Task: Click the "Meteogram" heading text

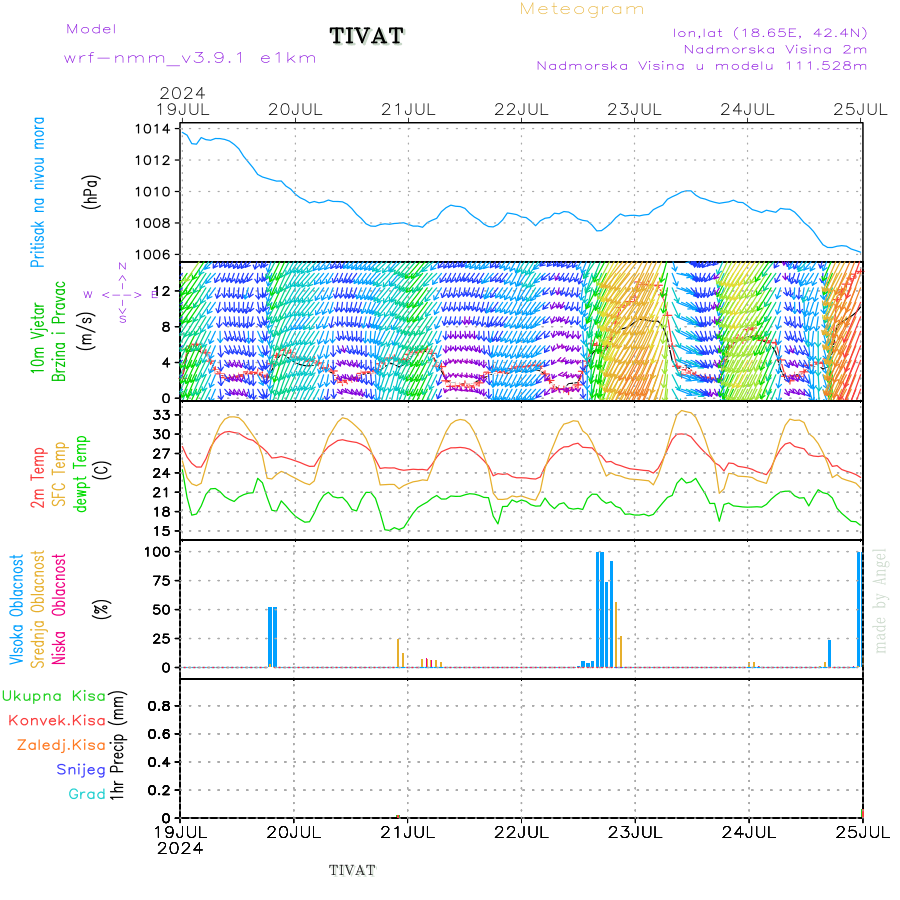Action: pos(581,9)
